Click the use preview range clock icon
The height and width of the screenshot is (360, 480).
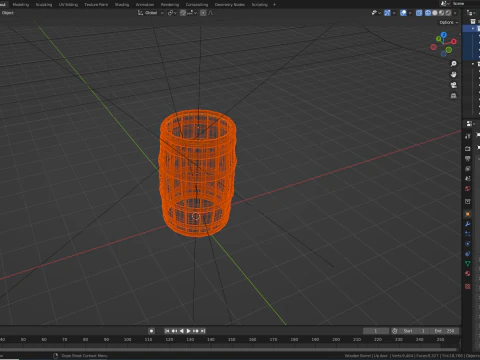coord(395,331)
